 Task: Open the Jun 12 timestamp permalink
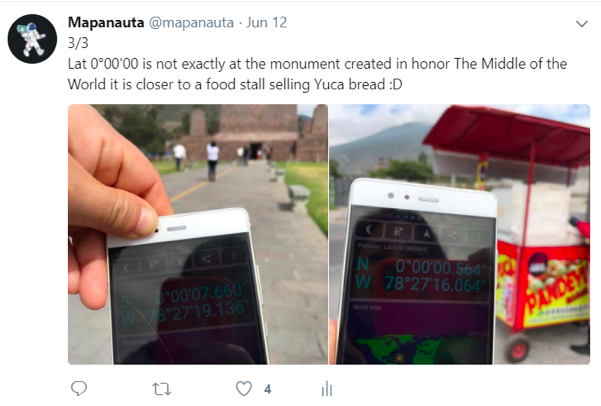click(266, 22)
